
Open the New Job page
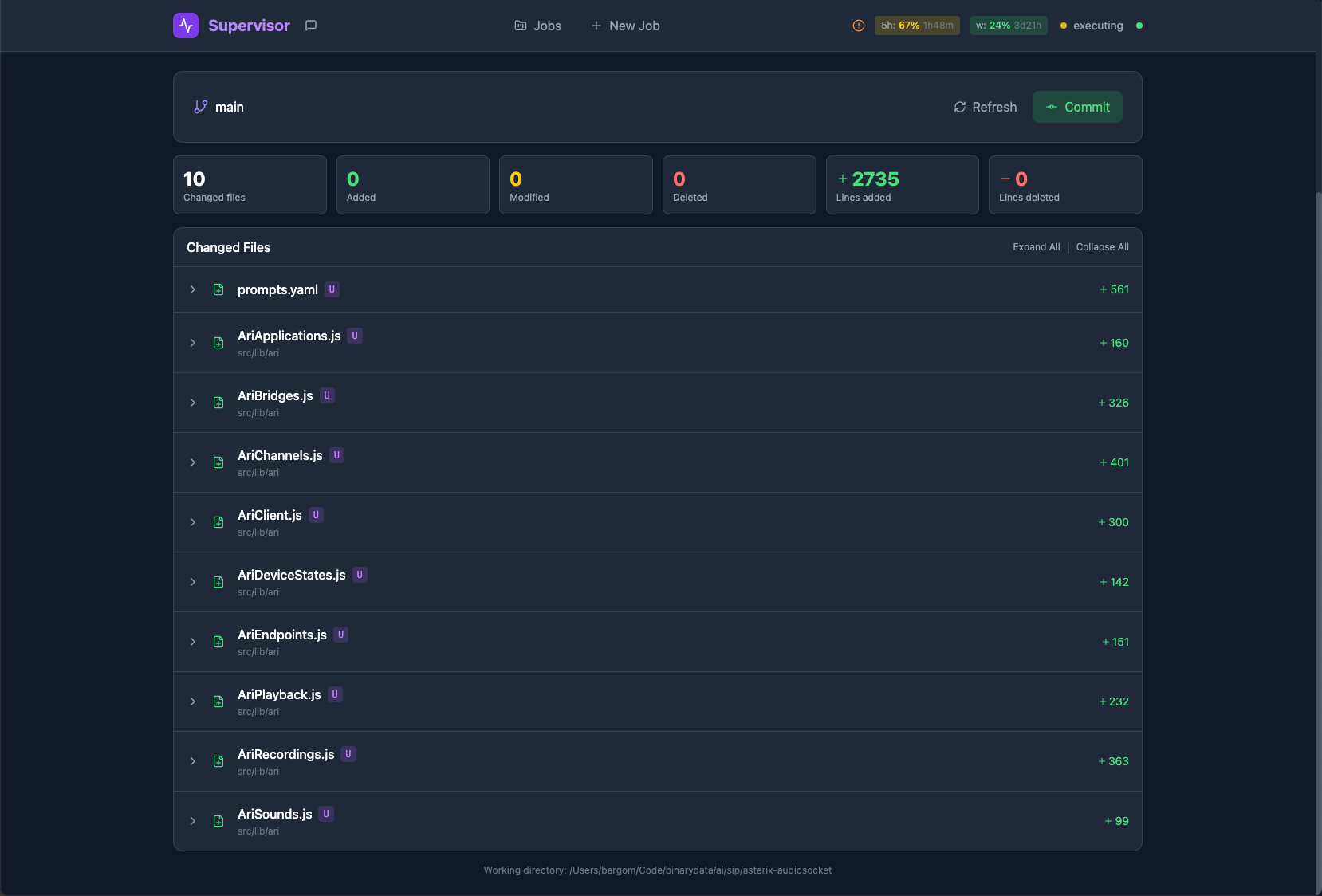tap(625, 26)
